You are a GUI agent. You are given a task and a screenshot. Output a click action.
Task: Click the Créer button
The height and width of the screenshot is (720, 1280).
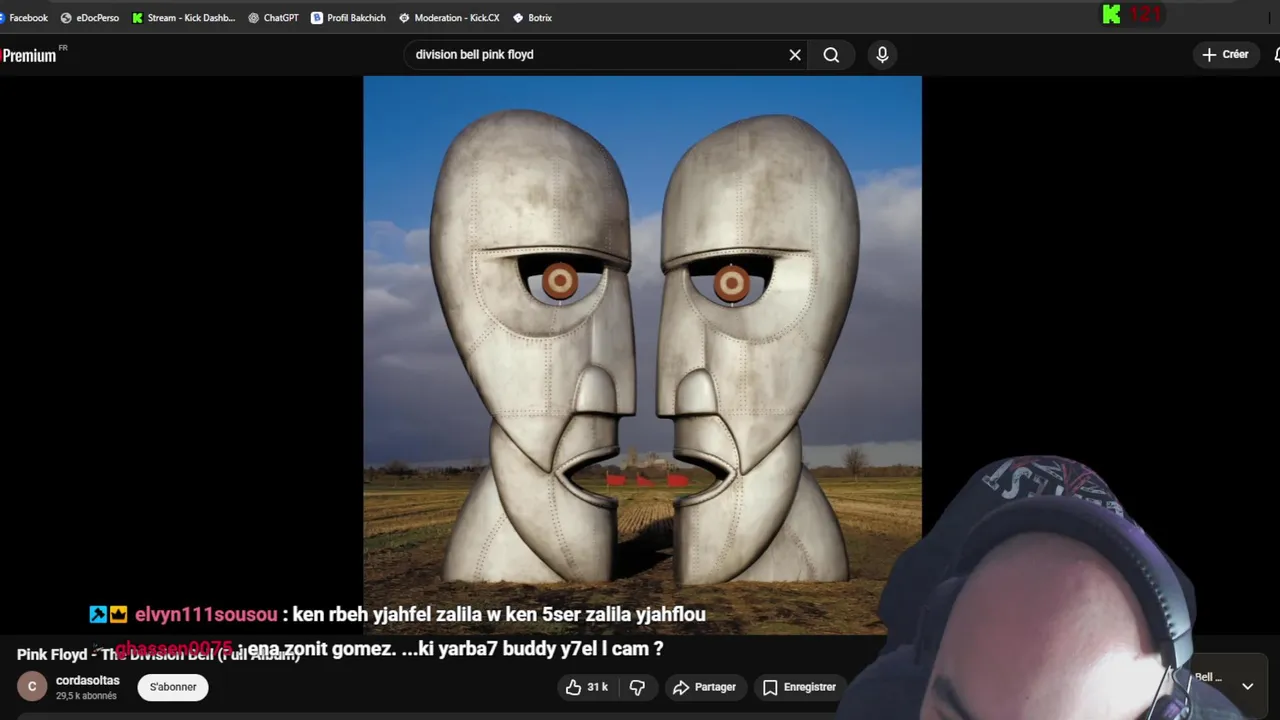[x=1225, y=55]
